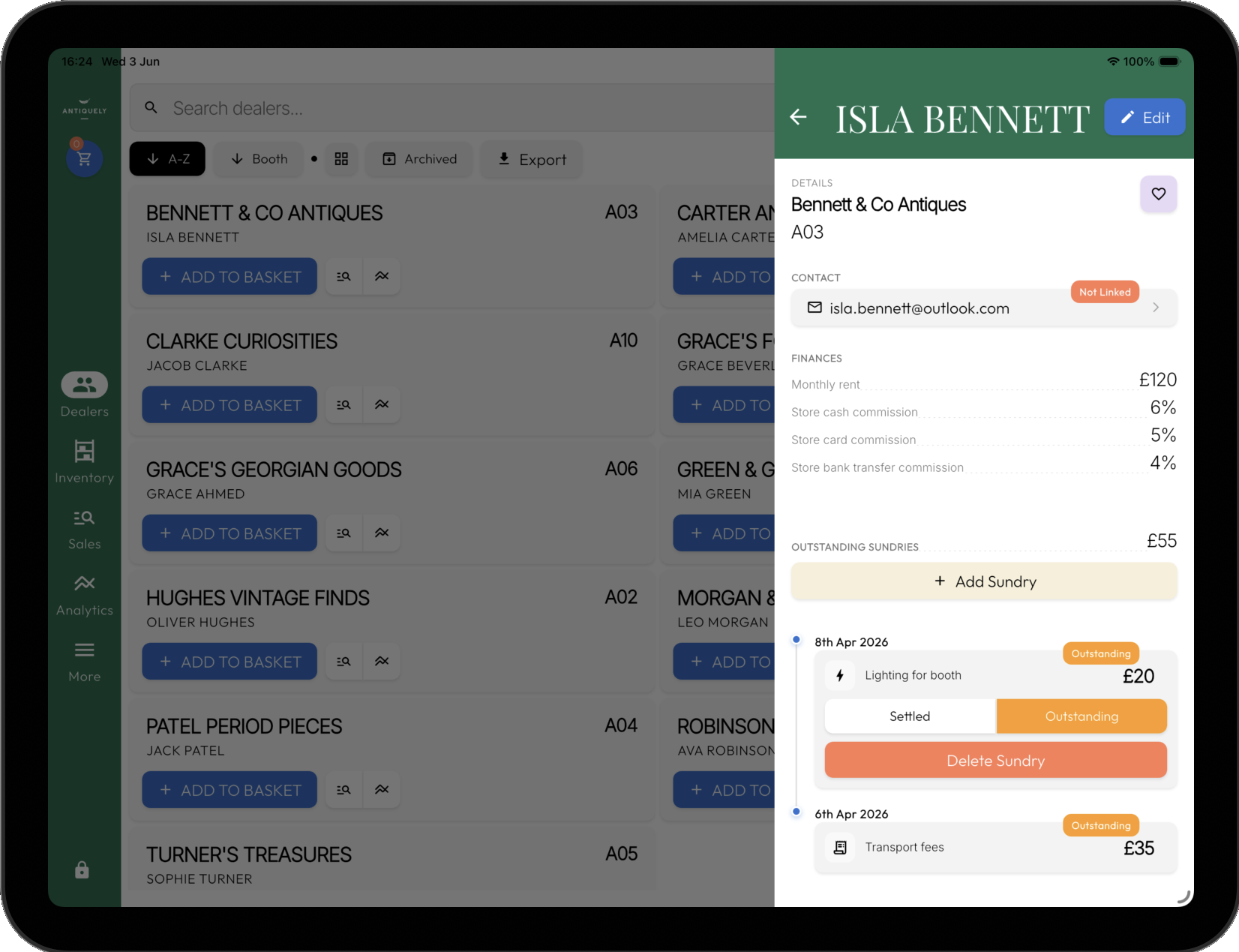Open Inventory section in sidebar
1239x952 pixels.
(84, 461)
